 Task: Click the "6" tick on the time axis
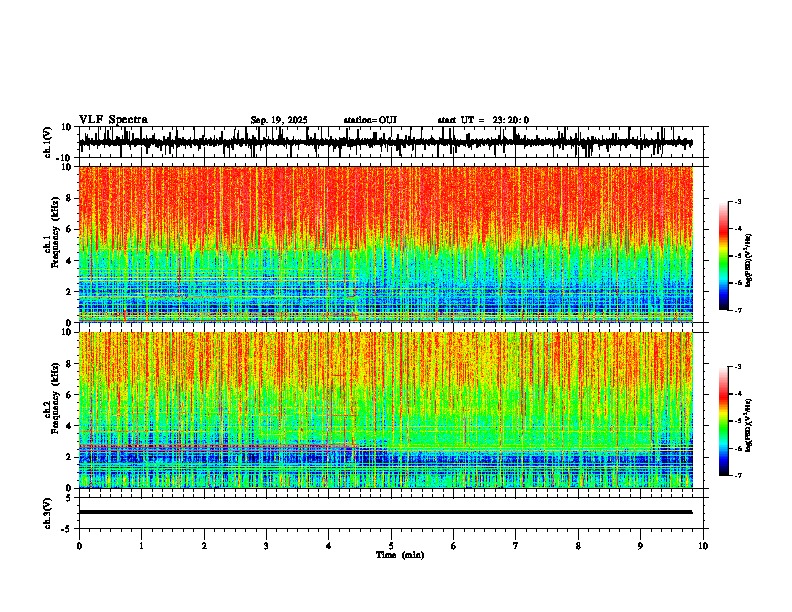(454, 546)
